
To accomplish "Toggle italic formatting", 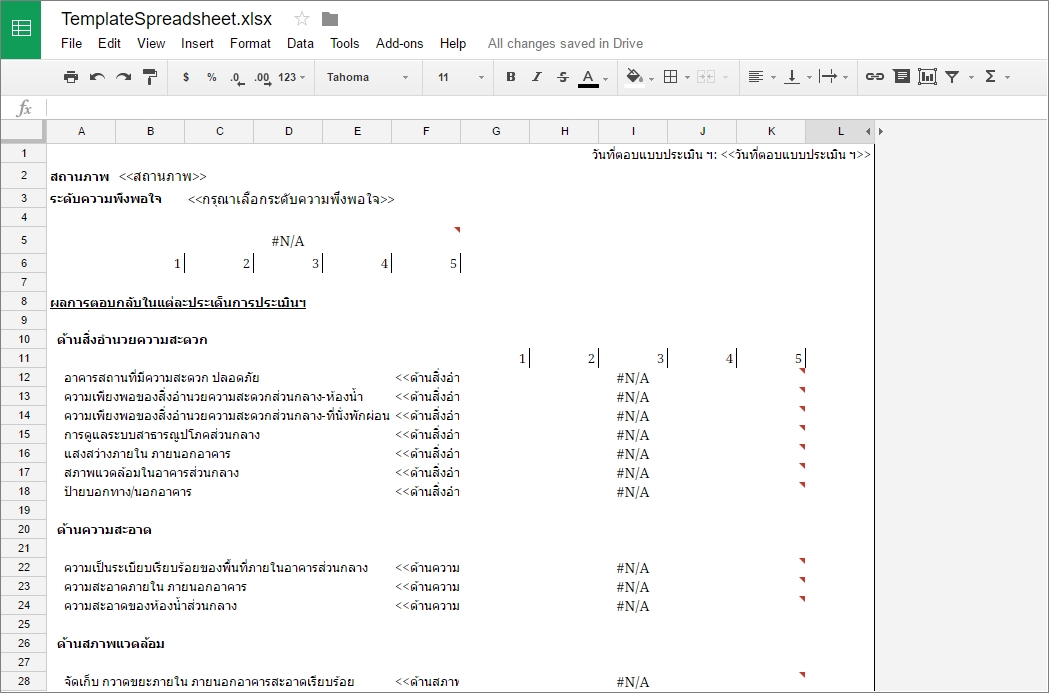I will tap(536, 76).
